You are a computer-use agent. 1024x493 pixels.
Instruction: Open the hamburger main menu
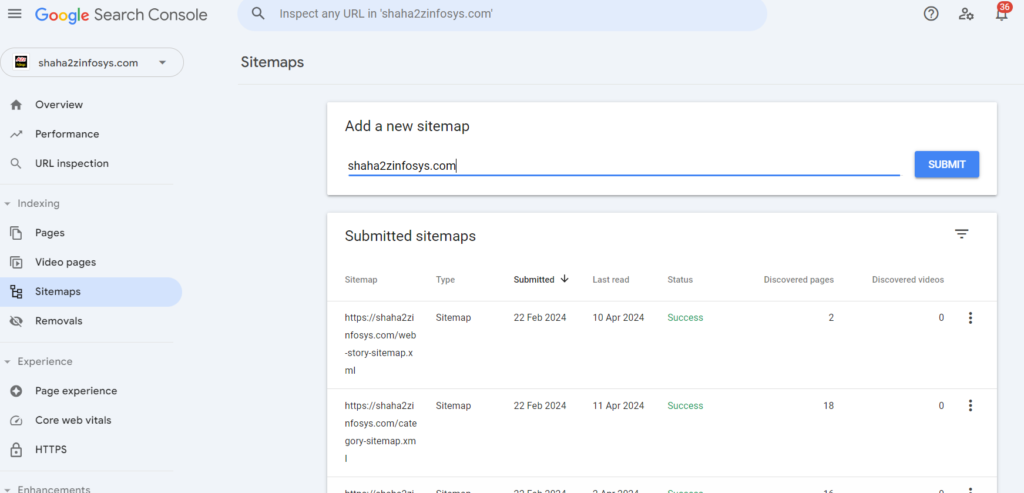click(x=14, y=14)
